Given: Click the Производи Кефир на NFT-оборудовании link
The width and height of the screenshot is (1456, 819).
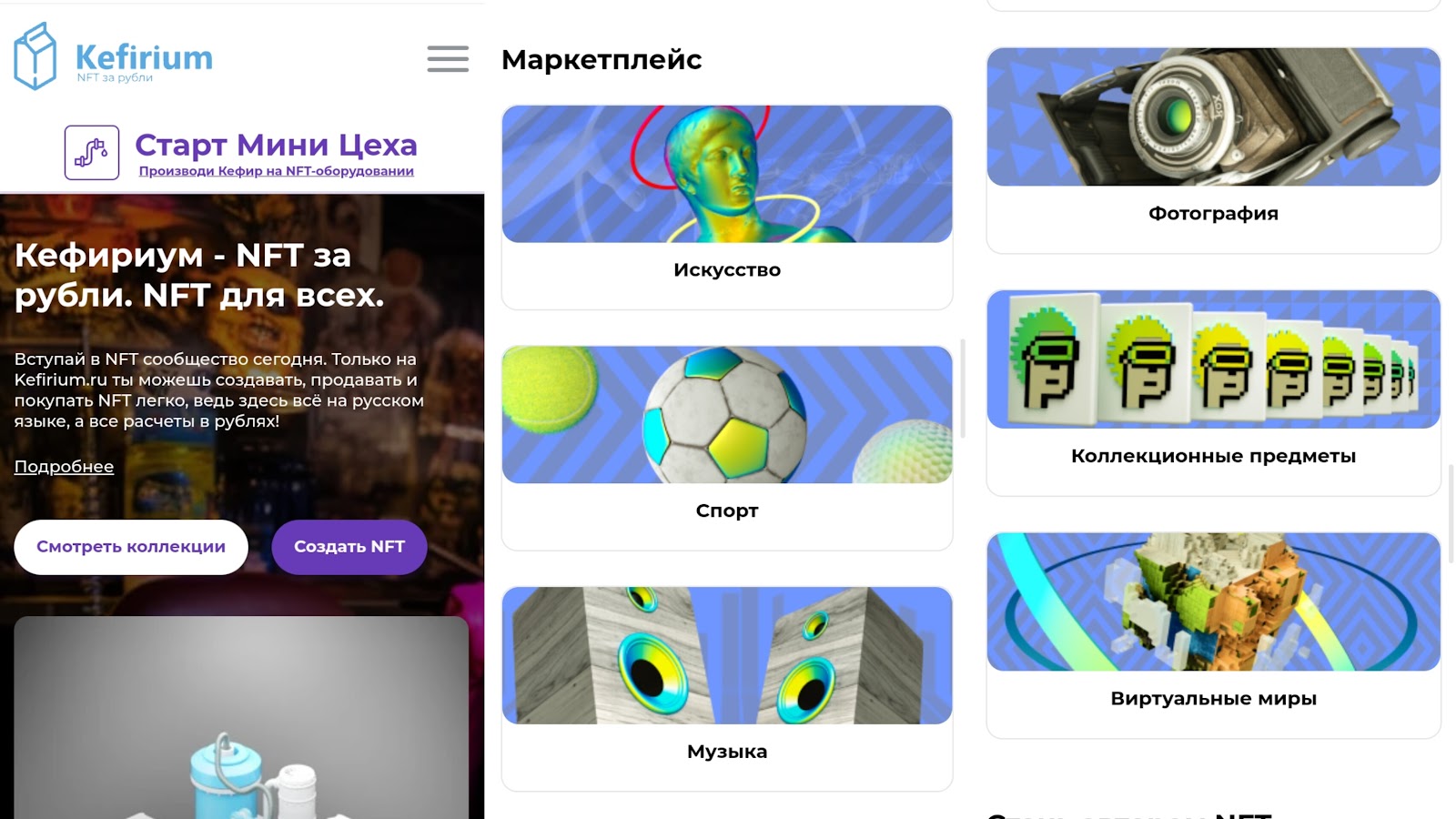Looking at the screenshot, I should 277,171.
